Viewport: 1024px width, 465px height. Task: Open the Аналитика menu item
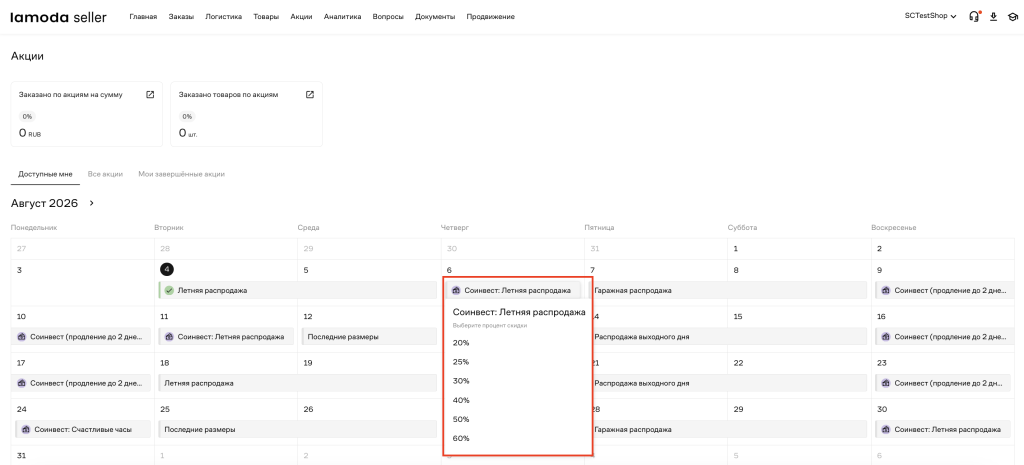(342, 17)
